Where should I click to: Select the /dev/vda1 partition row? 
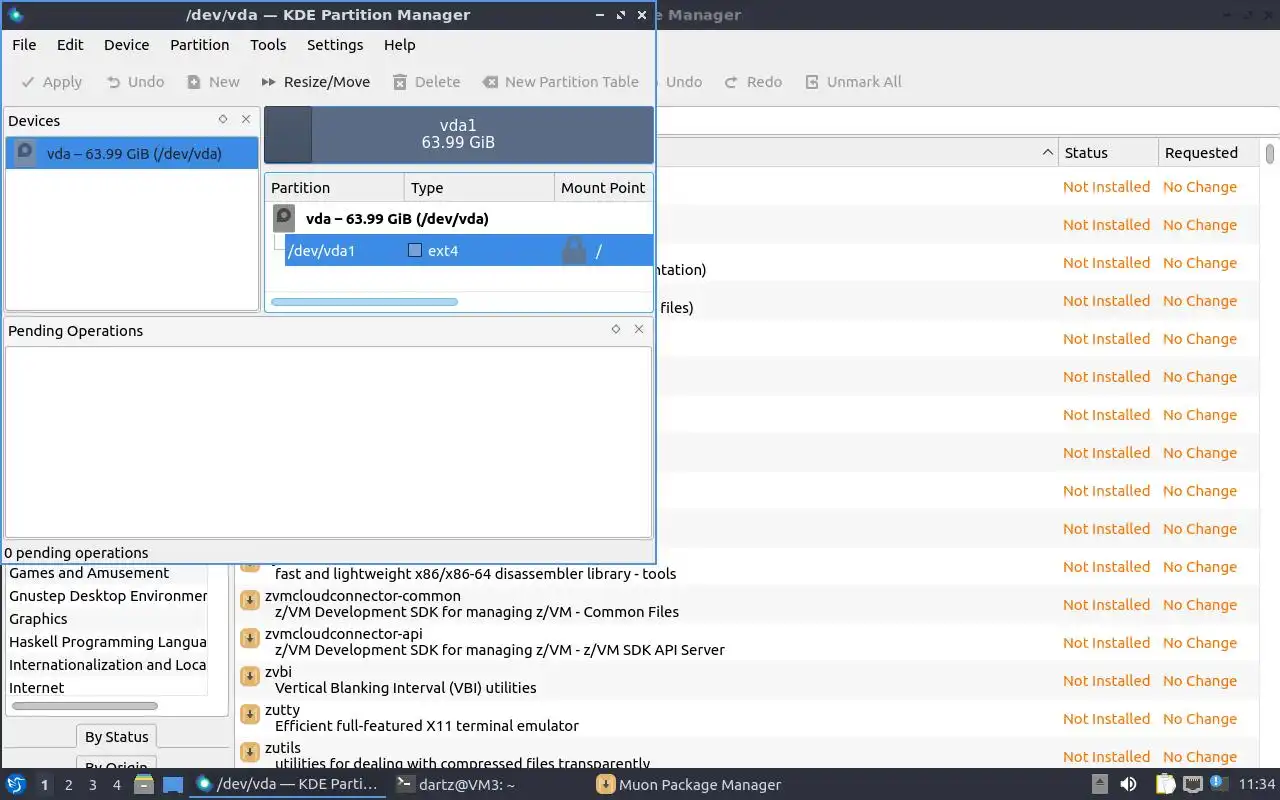(468, 250)
